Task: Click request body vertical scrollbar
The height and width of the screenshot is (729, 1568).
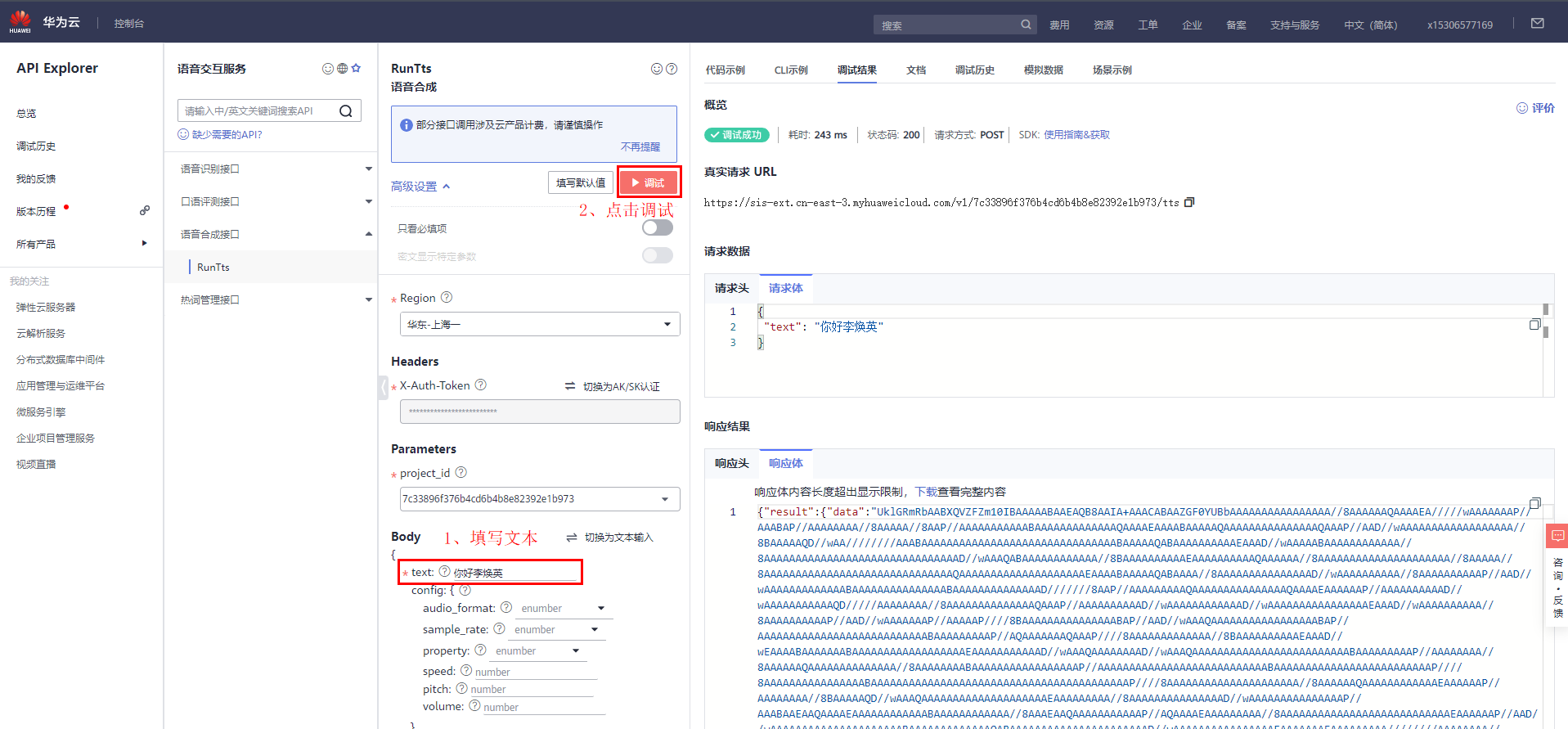Action: (x=1546, y=321)
